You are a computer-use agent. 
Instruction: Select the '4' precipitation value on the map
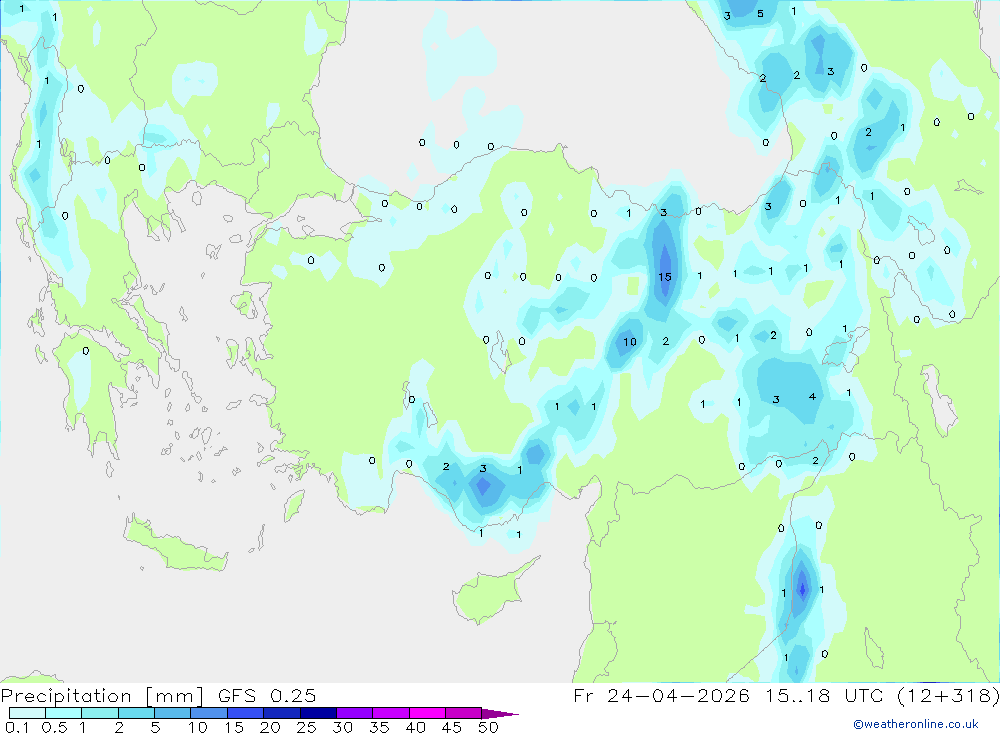(x=812, y=397)
